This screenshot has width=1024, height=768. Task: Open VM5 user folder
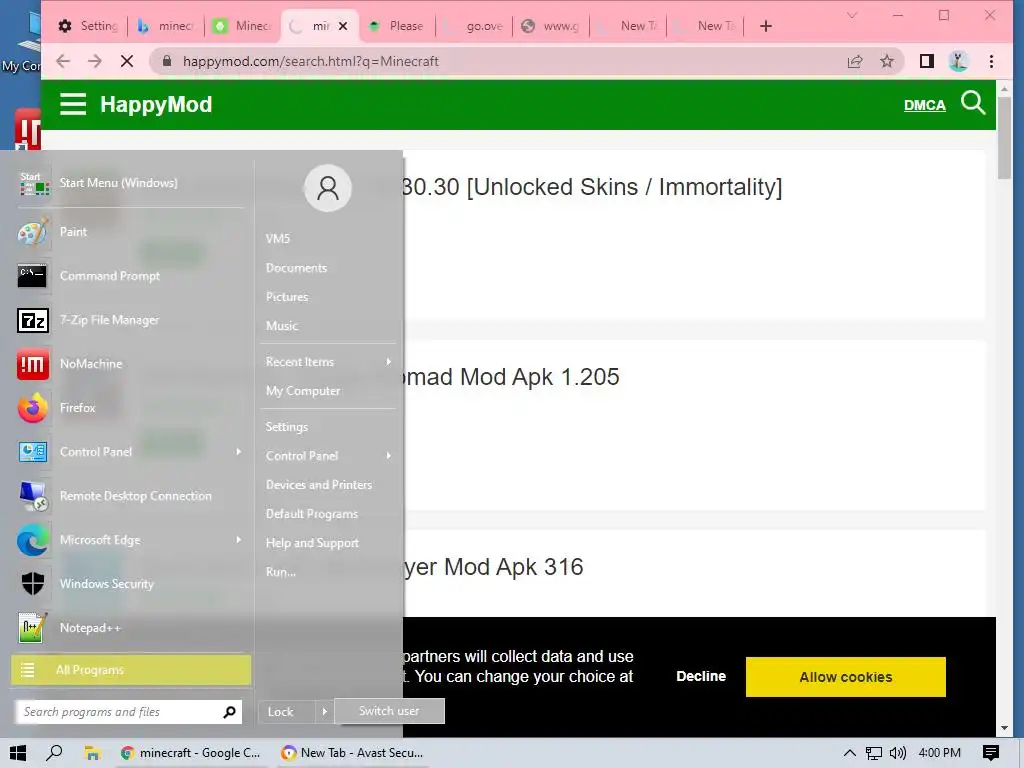[x=278, y=238]
